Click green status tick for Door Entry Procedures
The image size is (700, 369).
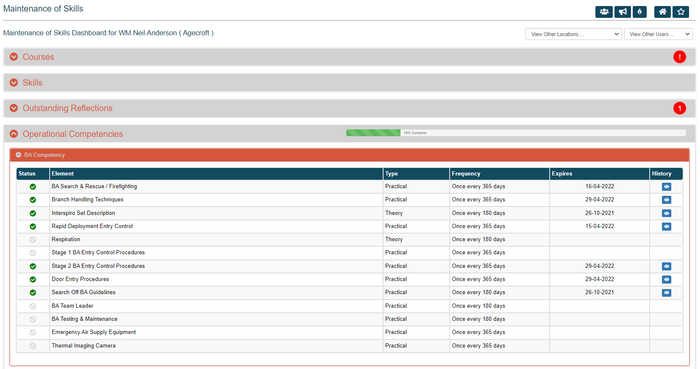click(33, 279)
